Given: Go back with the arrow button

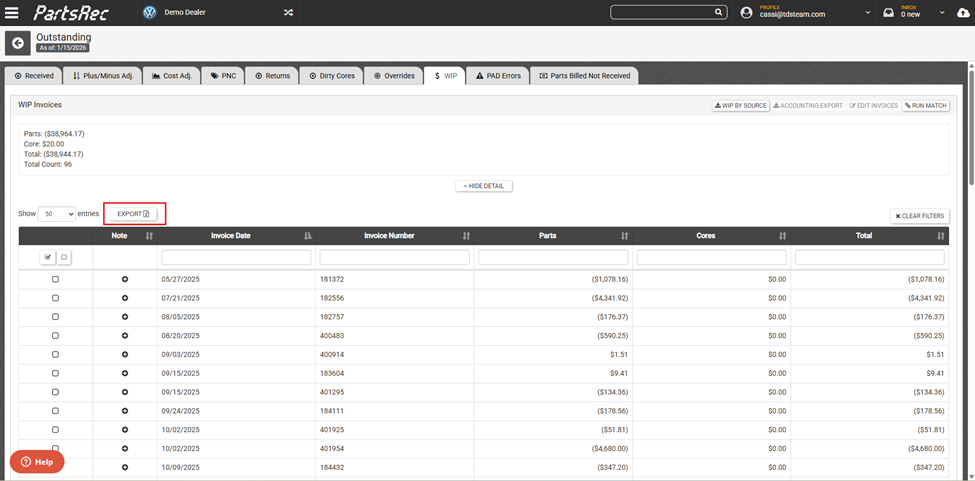Looking at the screenshot, I should point(17,43).
